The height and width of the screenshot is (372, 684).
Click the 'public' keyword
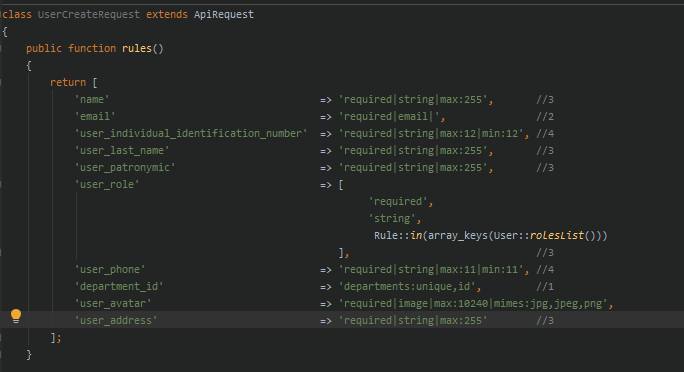[x=44, y=48]
